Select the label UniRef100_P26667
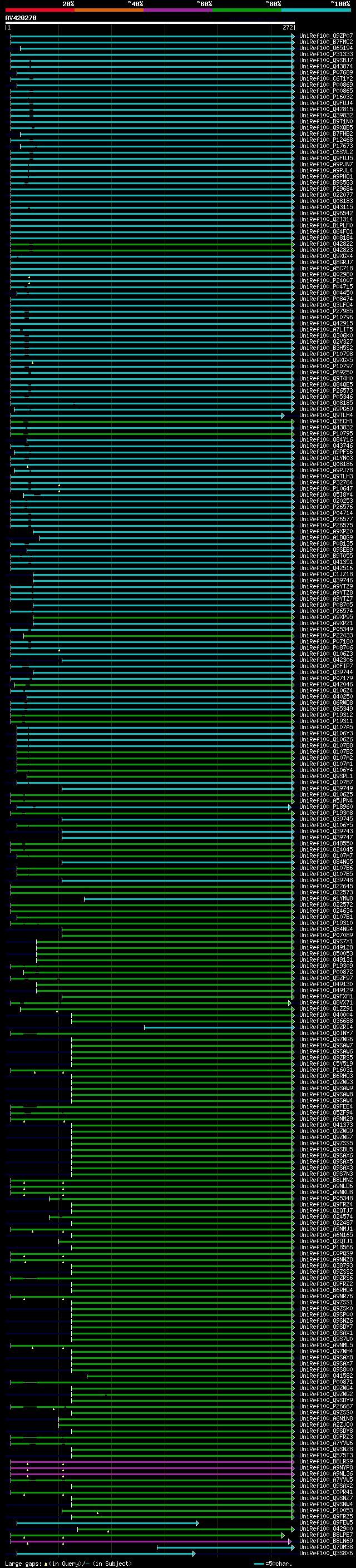The width and height of the screenshot is (356, 1568). pyautogui.click(x=326, y=1406)
